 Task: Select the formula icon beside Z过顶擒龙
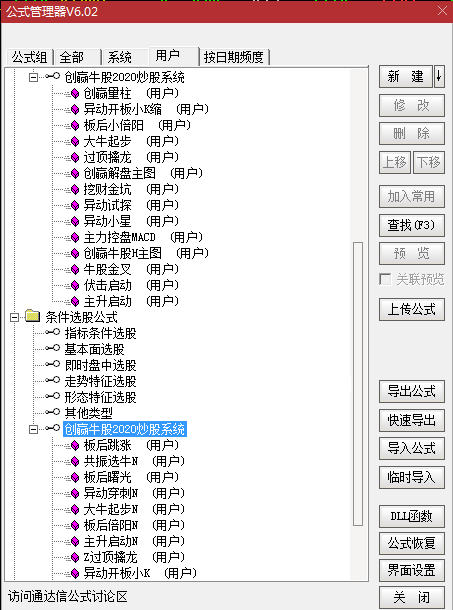[x=75, y=557]
